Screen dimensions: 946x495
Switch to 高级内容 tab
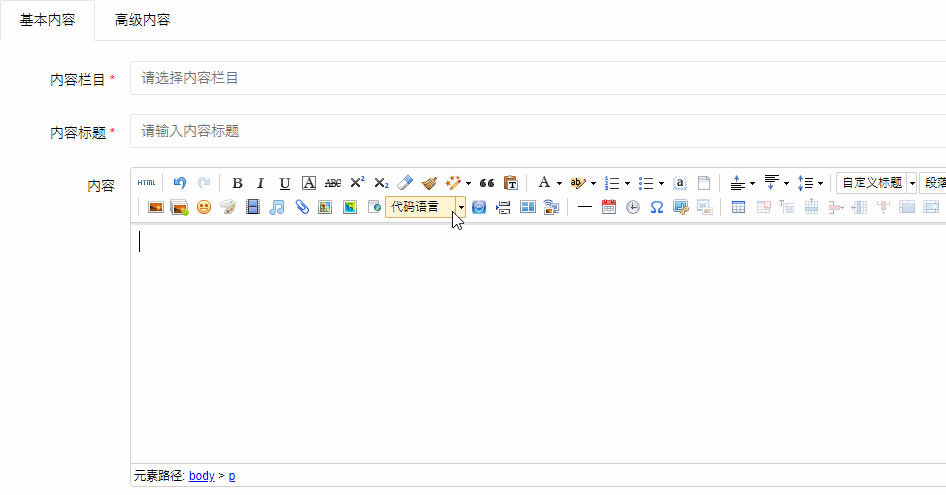click(142, 20)
